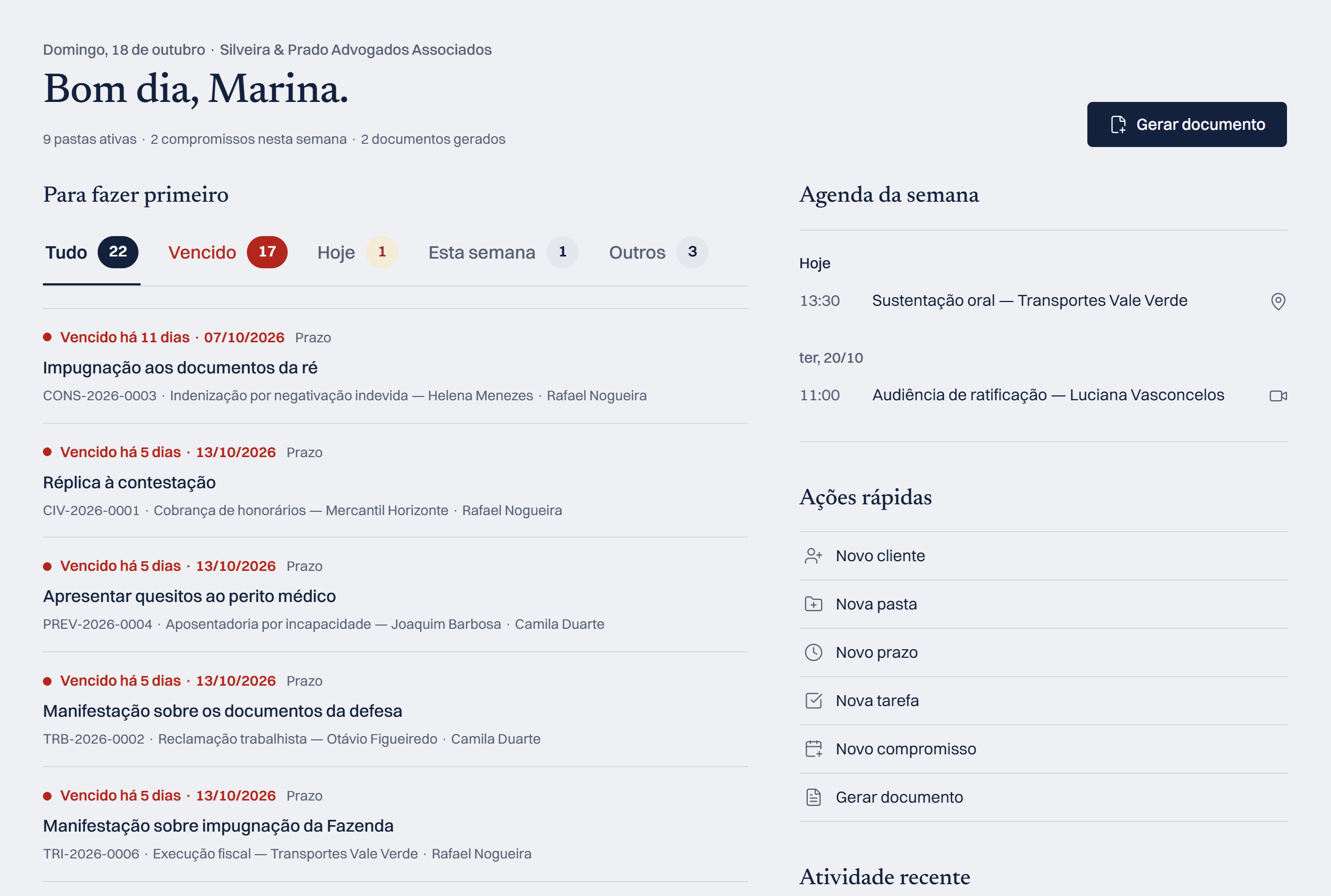Click the Novo cliente quick action
Image resolution: width=1331 pixels, height=896 pixels.
click(1043, 556)
